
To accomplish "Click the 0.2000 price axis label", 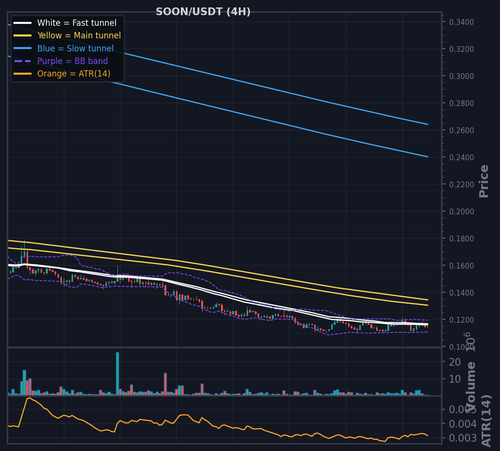I will (x=461, y=211).
